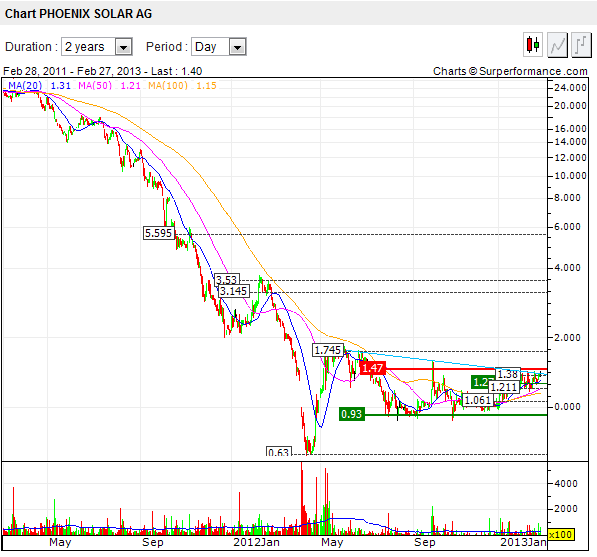This screenshot has height=557, width=597.
Task: Click the green 0.93 support label
Action: (x=351, y=414)
